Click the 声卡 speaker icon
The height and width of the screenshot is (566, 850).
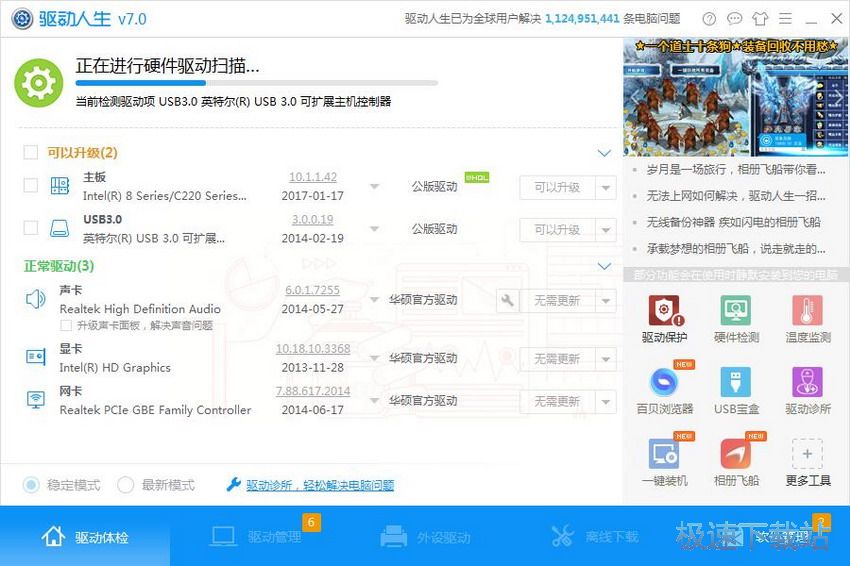36,299
